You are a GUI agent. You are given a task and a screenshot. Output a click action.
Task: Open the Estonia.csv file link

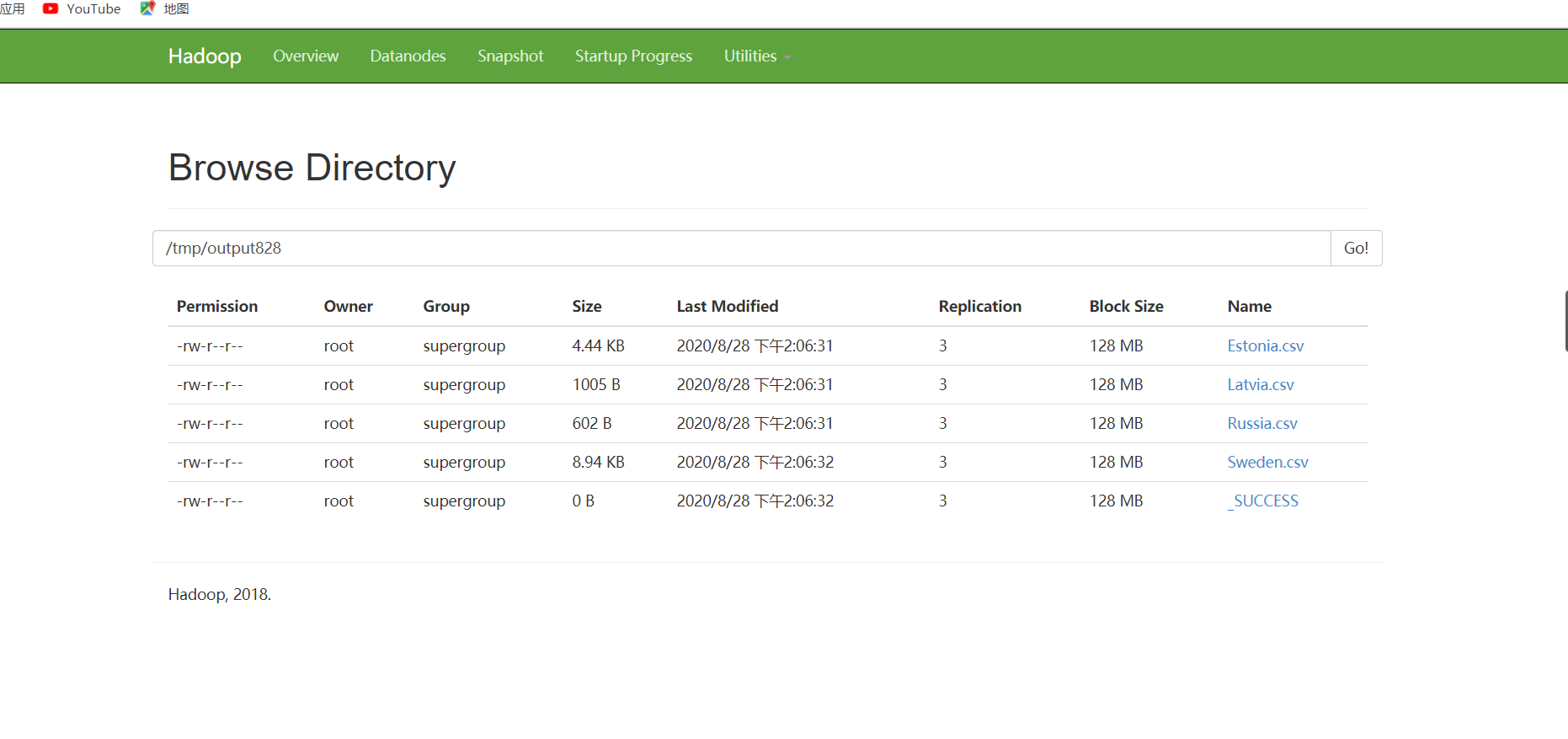[x=1265, y=345]
